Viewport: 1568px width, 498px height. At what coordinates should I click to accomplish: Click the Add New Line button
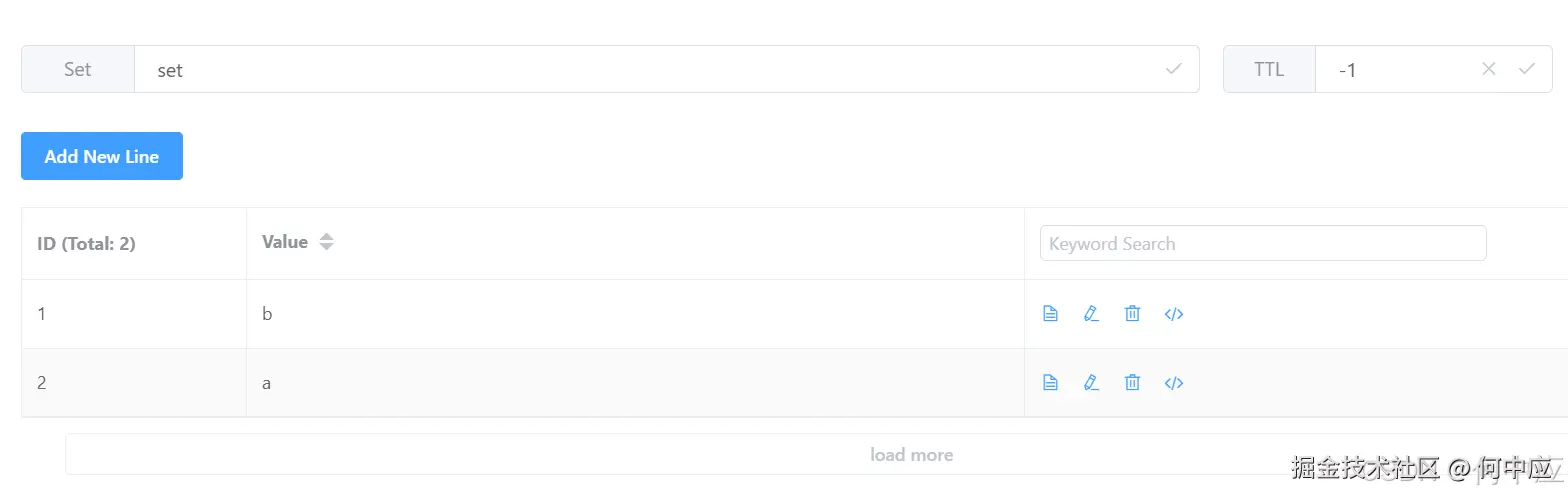tap(102, 156)
